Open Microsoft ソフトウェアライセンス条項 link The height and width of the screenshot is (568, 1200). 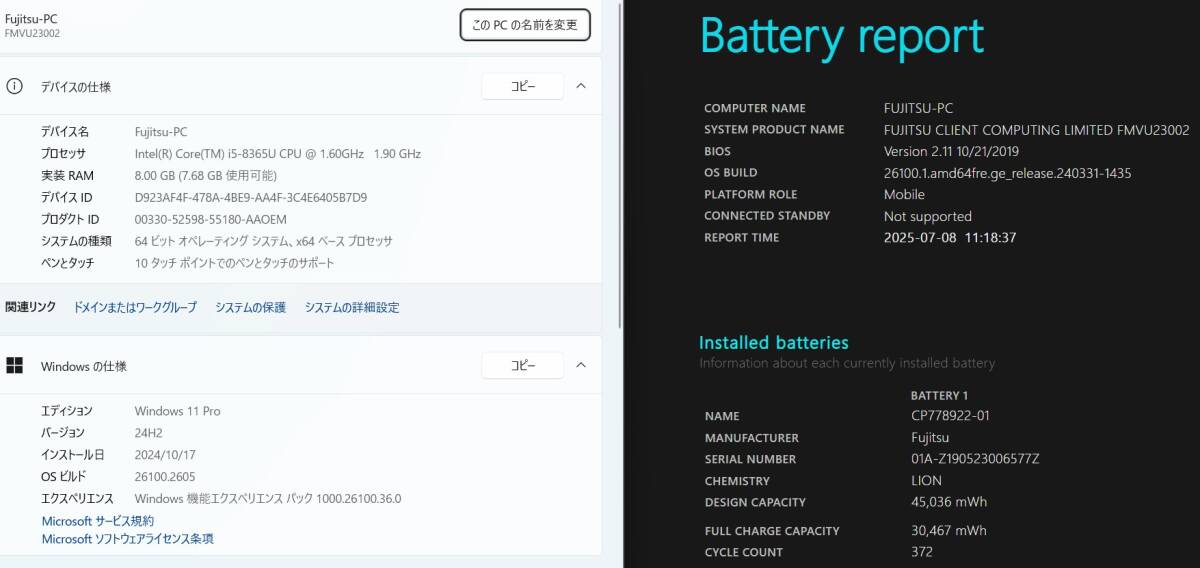[x=127, y=539]
